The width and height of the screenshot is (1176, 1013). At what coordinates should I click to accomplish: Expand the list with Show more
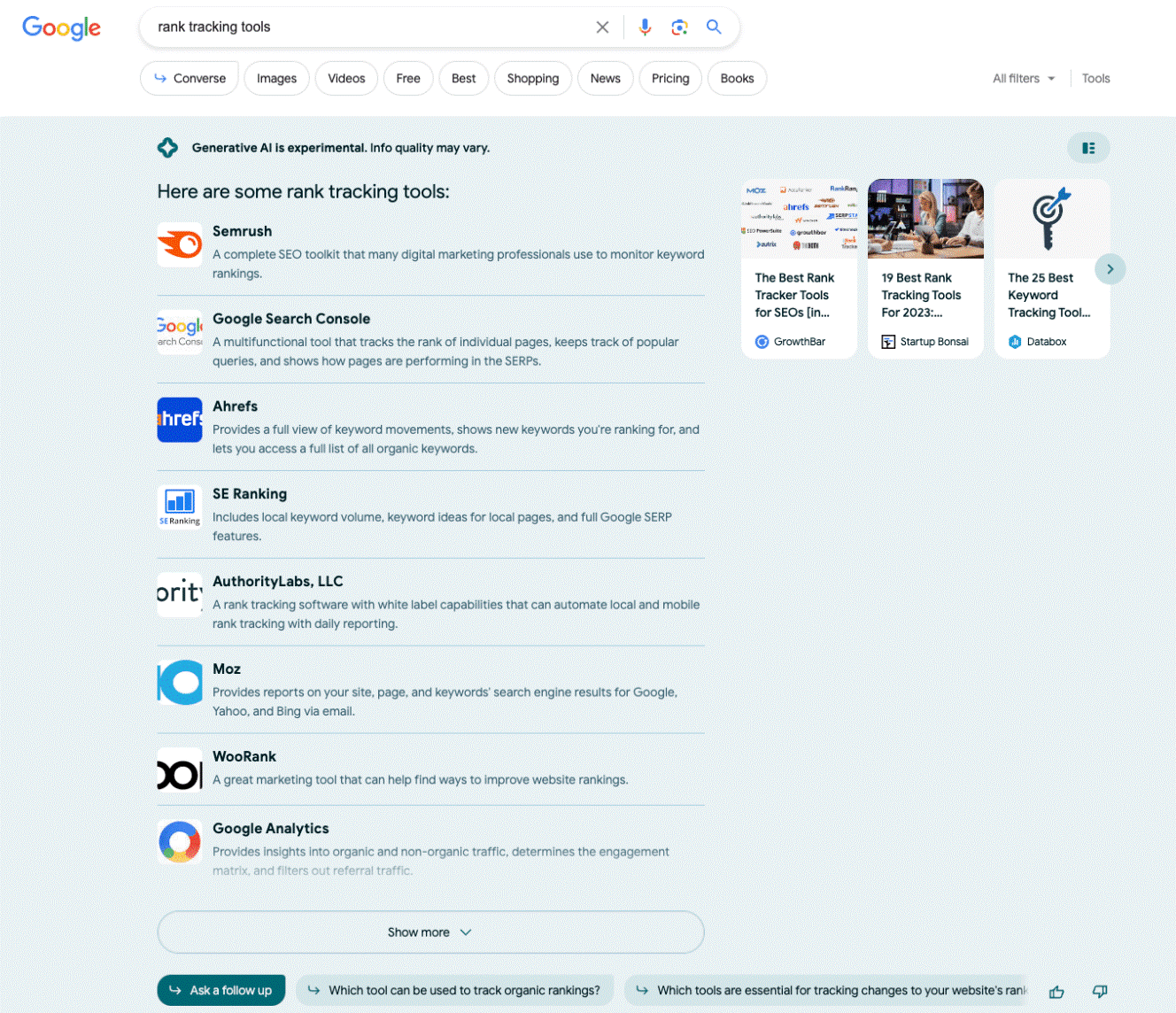[x=430, y=932]
